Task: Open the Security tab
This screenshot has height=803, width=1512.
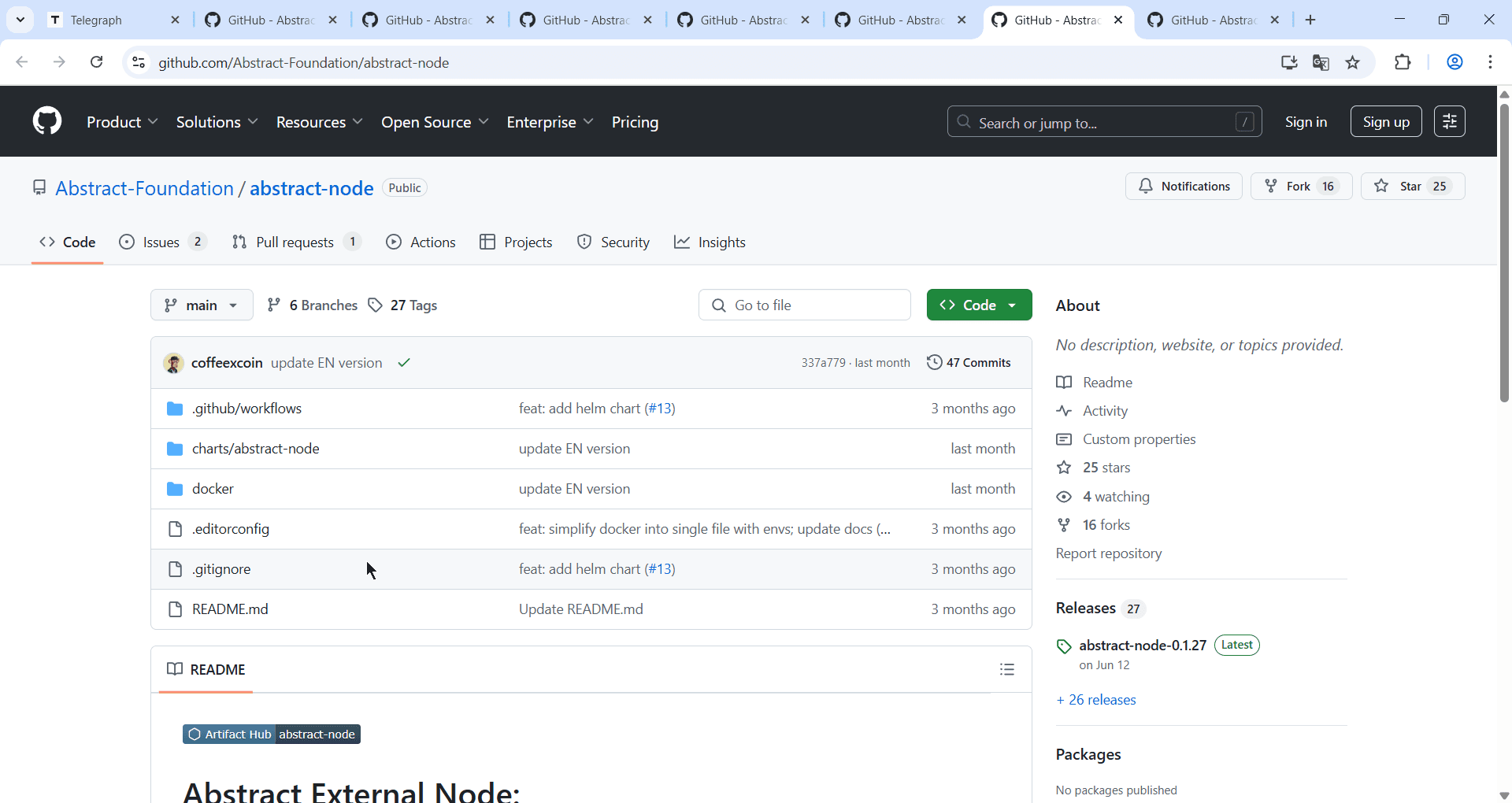Action: click(x=613, y=242)
